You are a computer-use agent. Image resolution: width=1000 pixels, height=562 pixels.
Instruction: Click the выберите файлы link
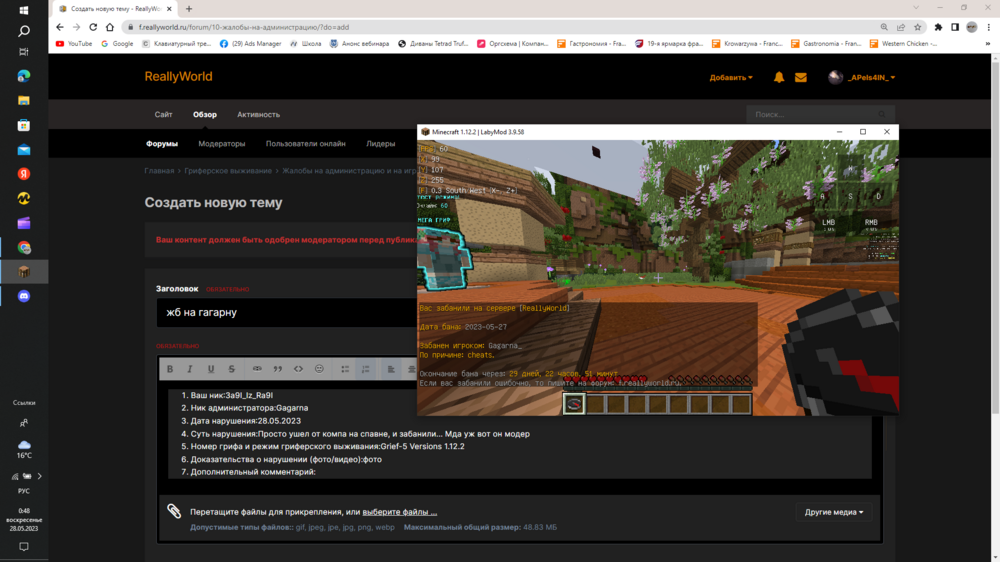pyautogui.click(x=400, y=512)
